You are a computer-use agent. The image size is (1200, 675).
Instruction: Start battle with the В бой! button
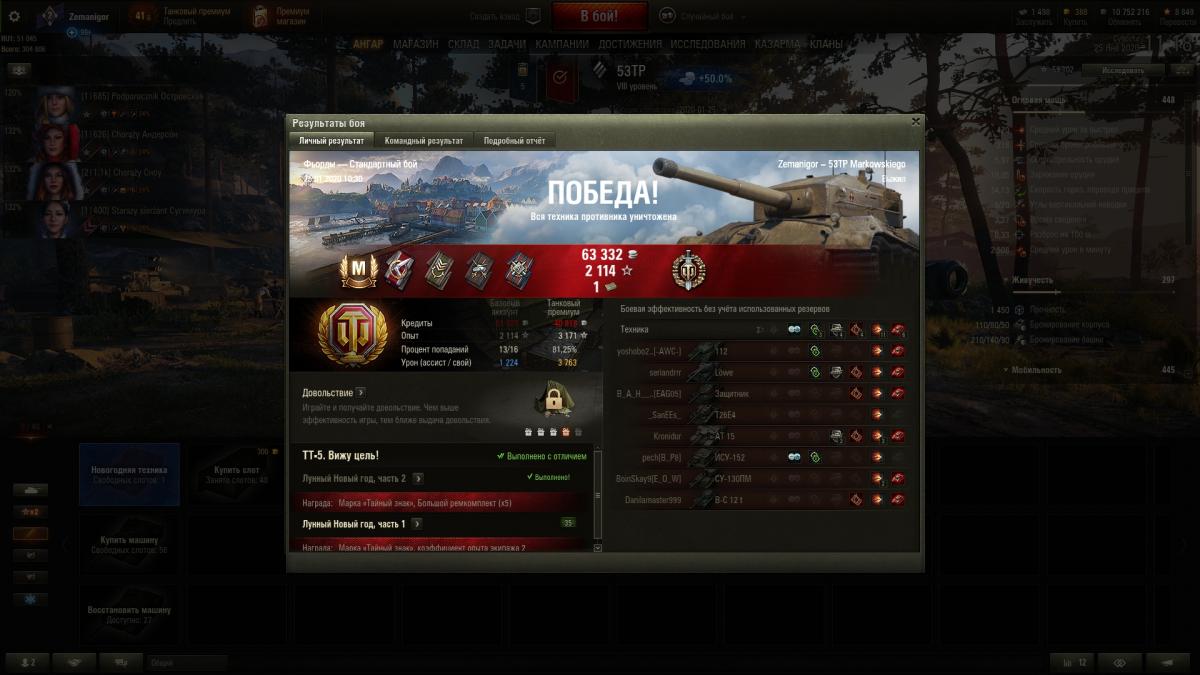pos(599,16)
